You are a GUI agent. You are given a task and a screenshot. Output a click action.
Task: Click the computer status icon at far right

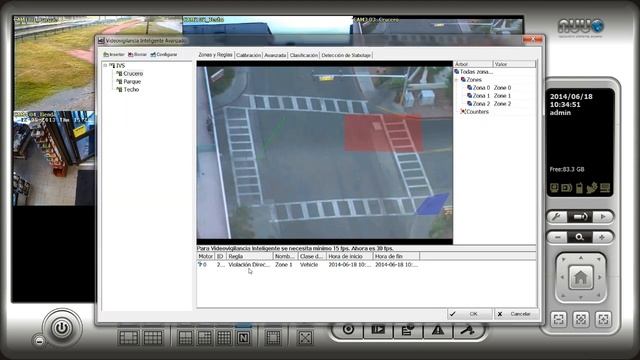[x=605, y=188]
